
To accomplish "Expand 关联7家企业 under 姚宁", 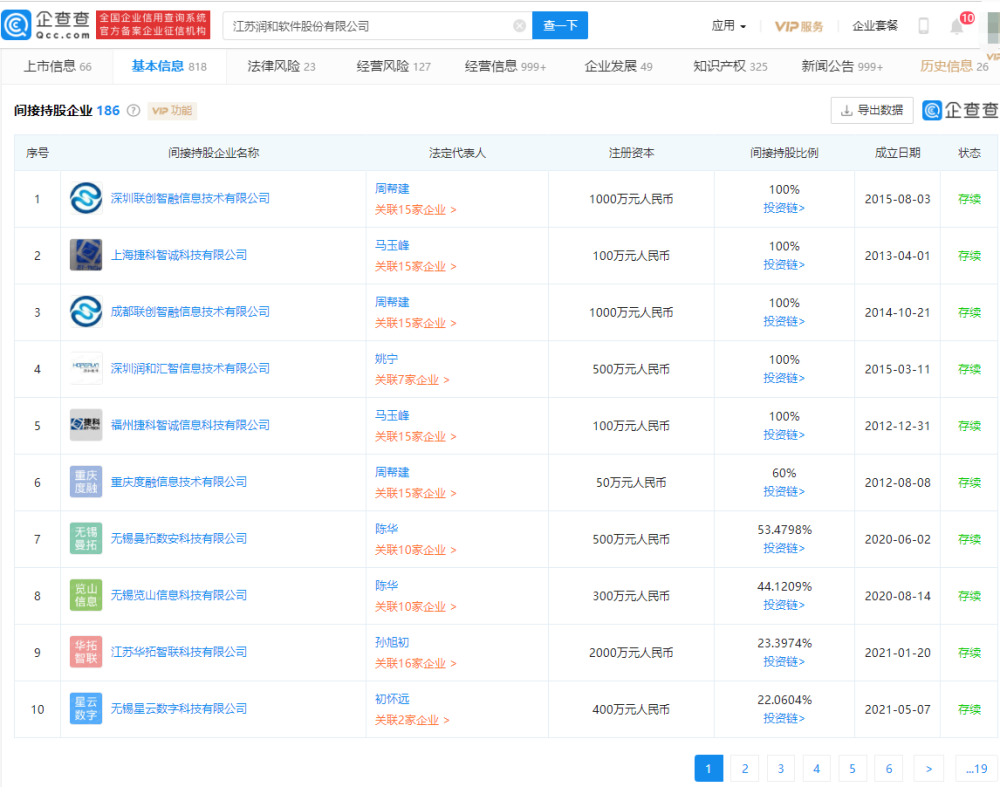I will tap(412, 380).
